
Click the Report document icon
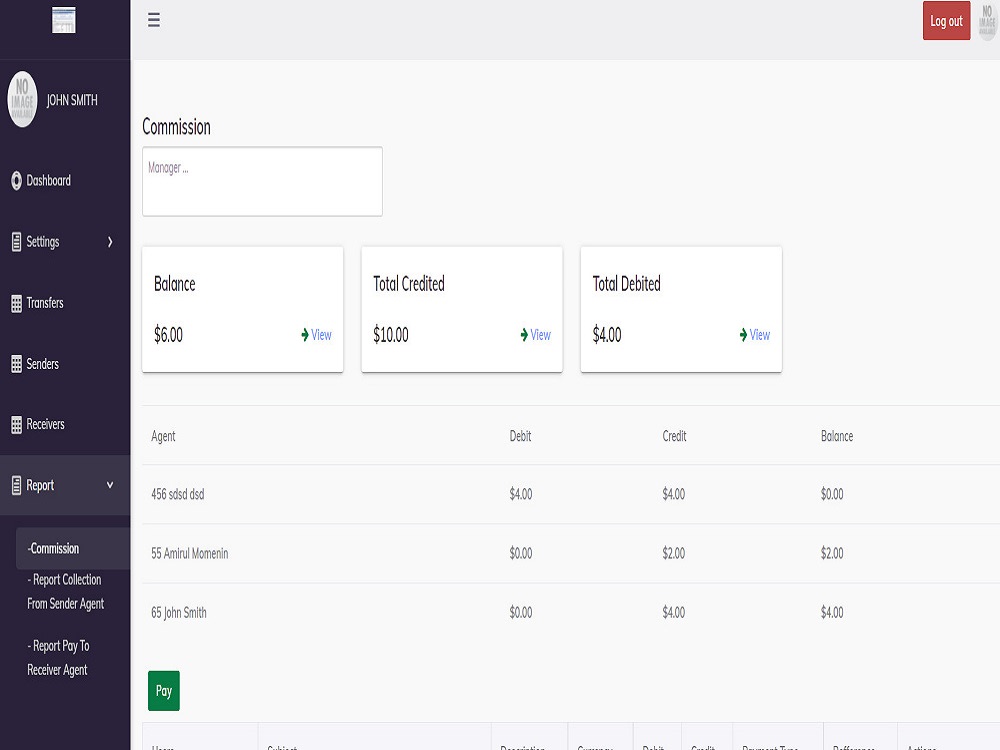point(17,485)
